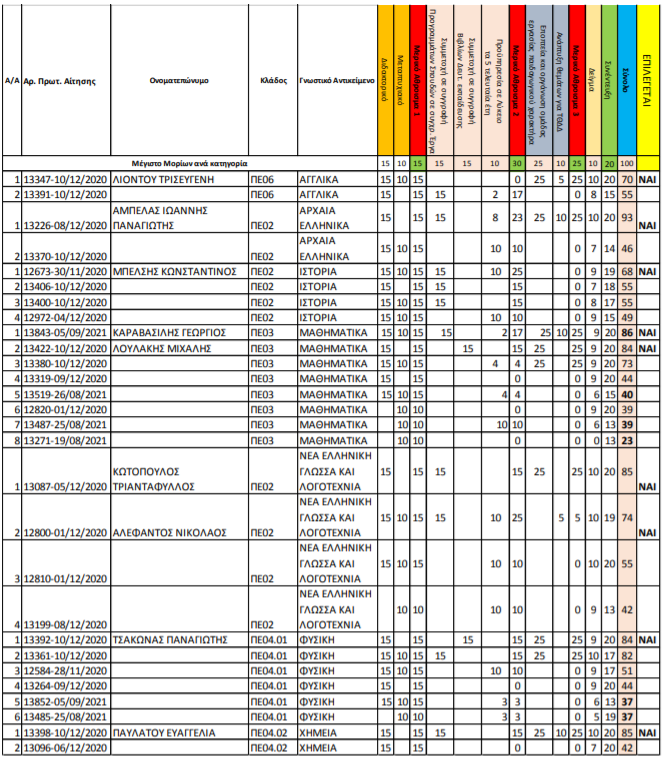Click "ΧΗΜΕΙΑ" in row 13096-06/12/2020
663x757 pixels.
click(318, 748)
